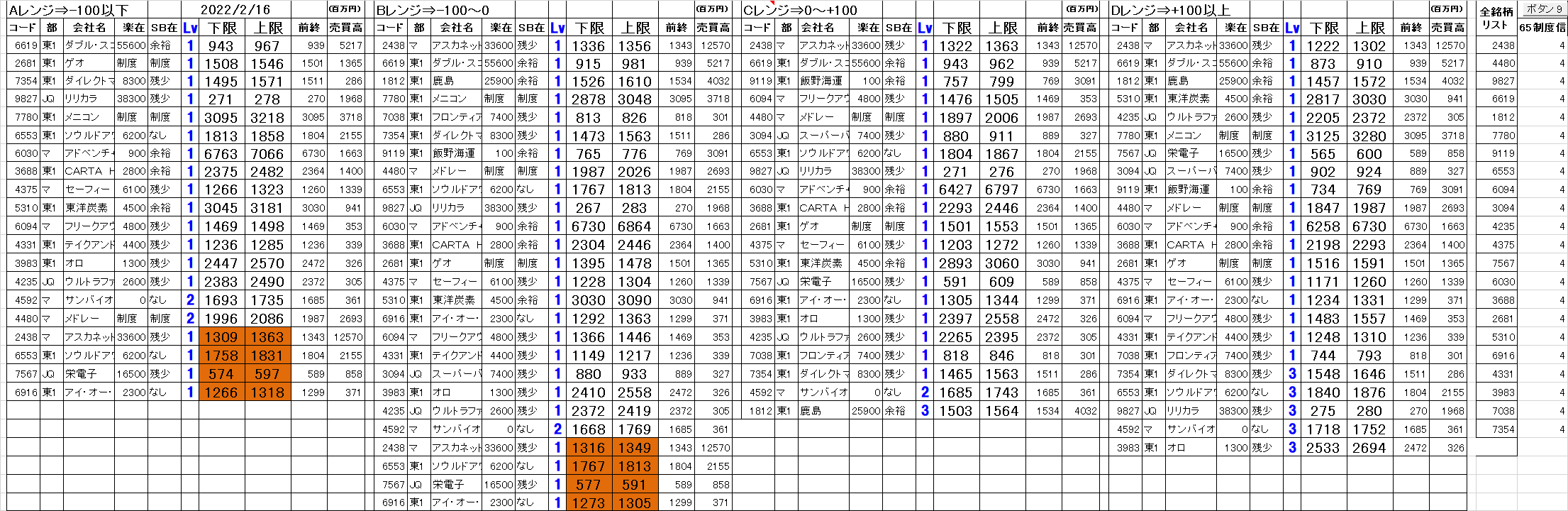Select B range 下限 value 2878
The width and height of the screenshot is (1568, 511).
point(589,99)
